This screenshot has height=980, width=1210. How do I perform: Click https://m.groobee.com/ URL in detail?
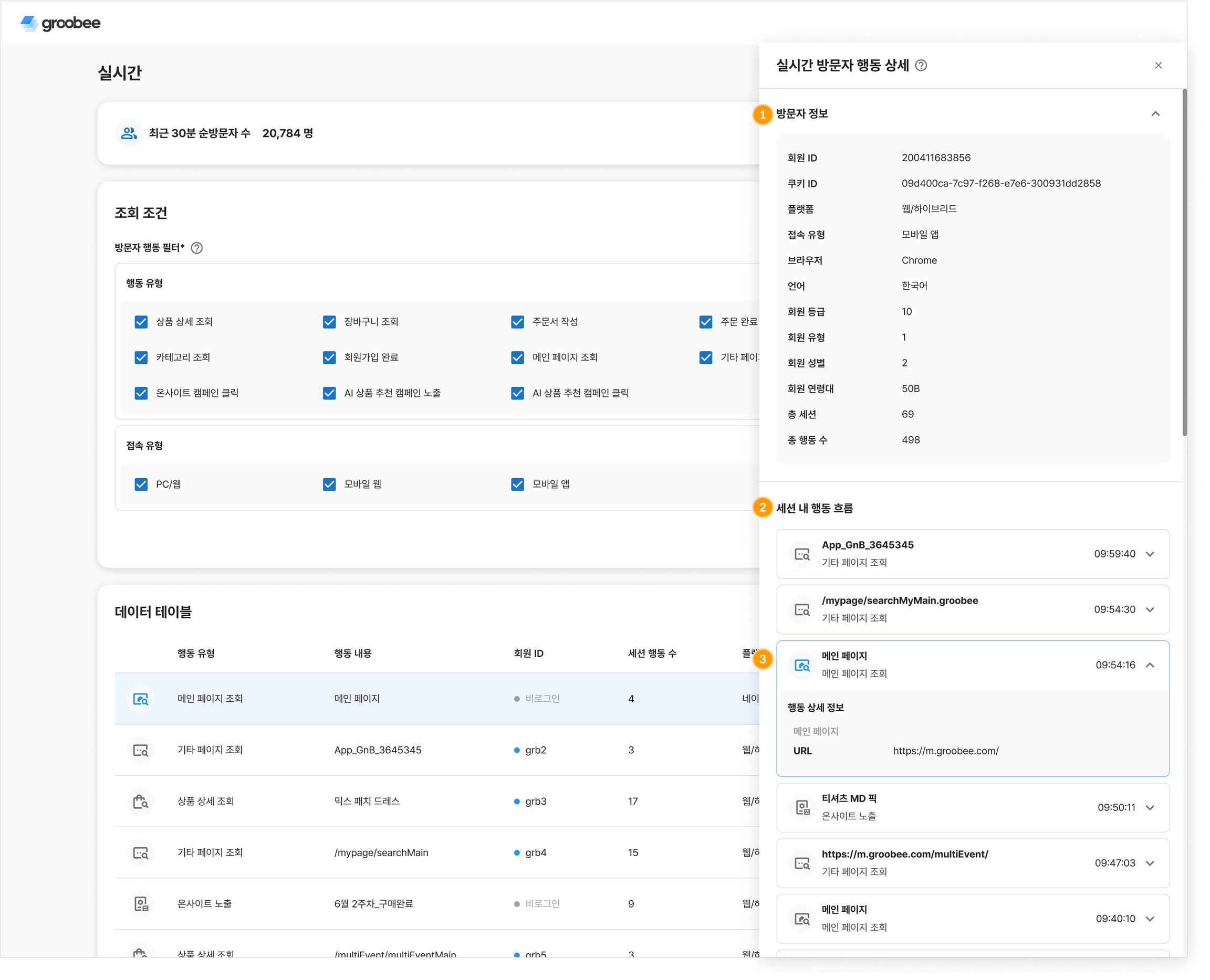click(x=945, y=751)
